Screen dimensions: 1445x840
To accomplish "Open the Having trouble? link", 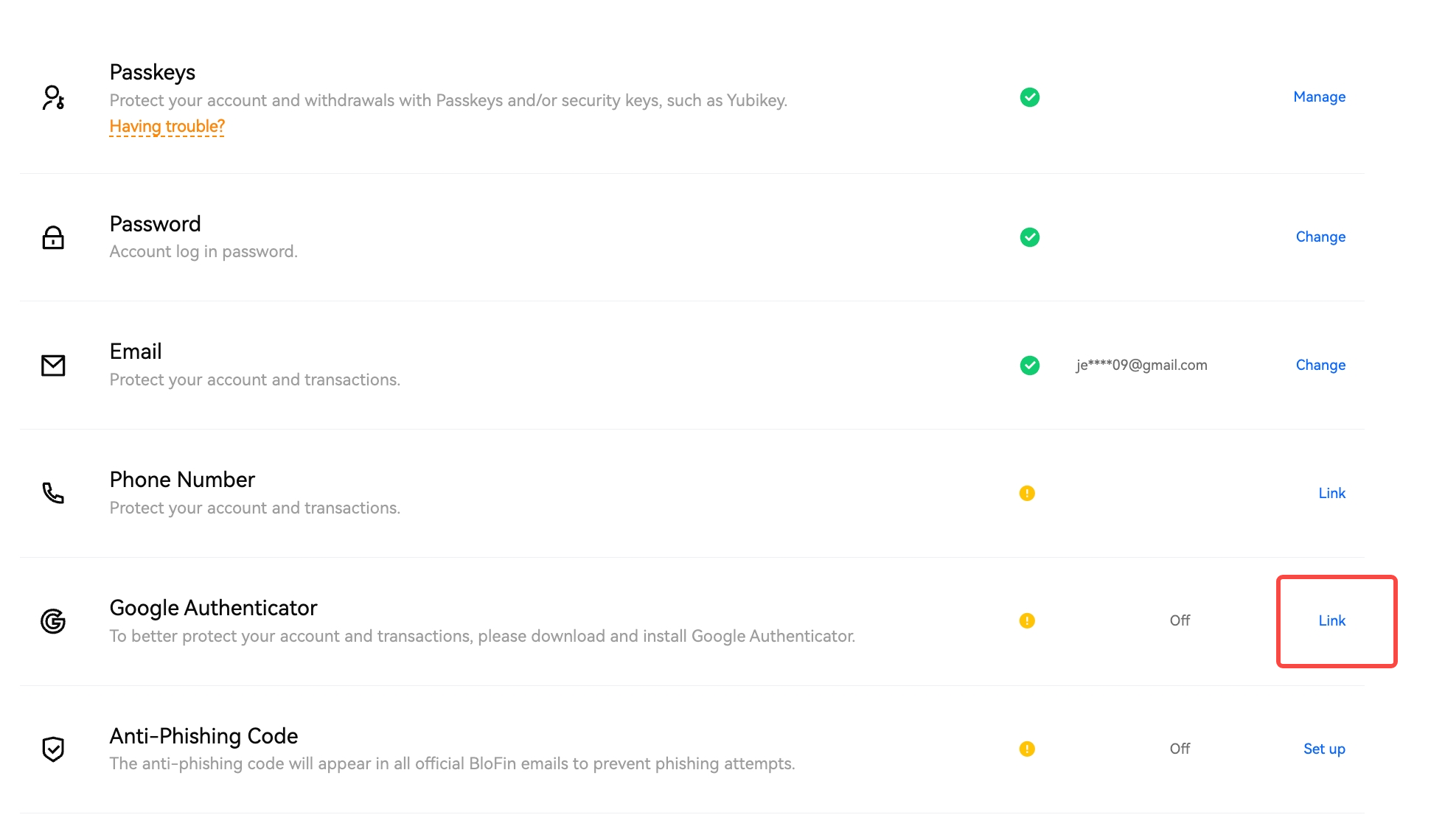I will point(167,126).
